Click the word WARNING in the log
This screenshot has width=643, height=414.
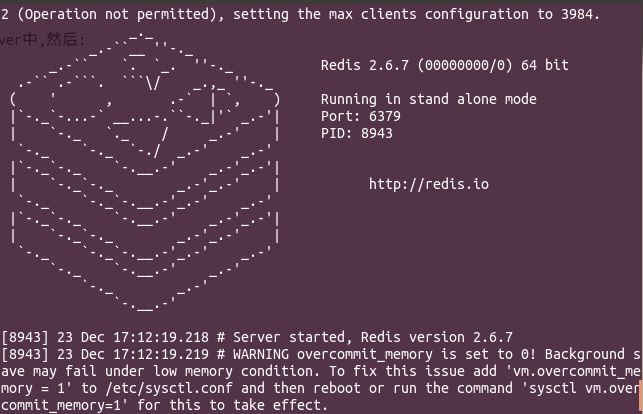[261, 354]
